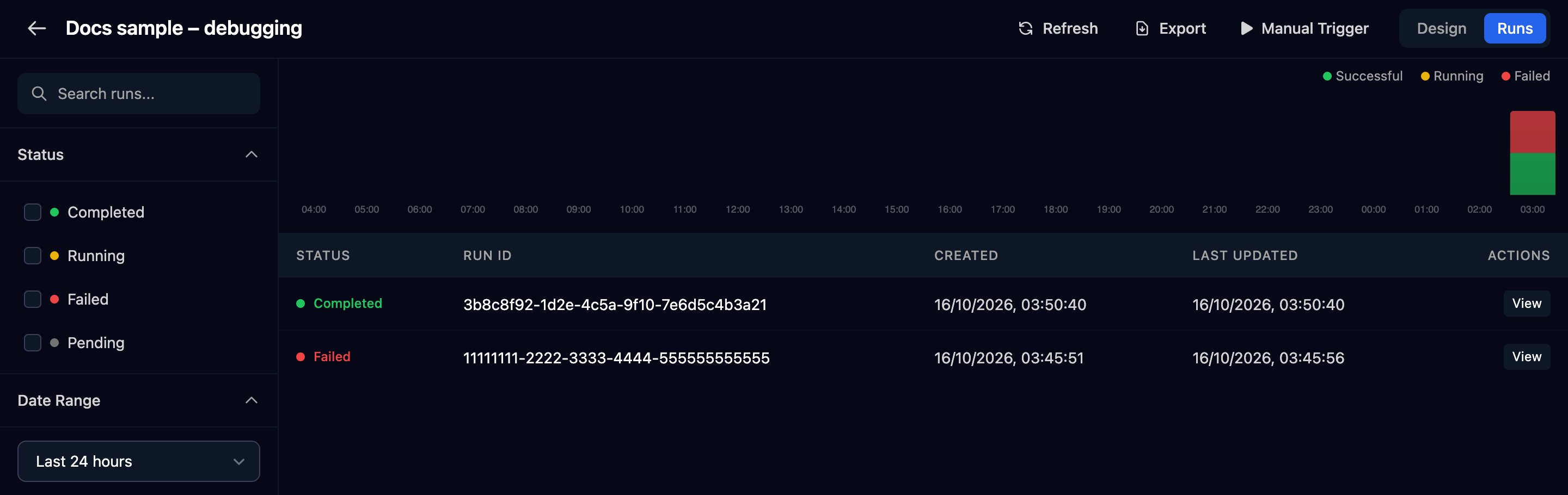The width and height of the screenshot is (1568, 495).
Task: View the Failed run 11111111-2222
Action: [1527, 357]
